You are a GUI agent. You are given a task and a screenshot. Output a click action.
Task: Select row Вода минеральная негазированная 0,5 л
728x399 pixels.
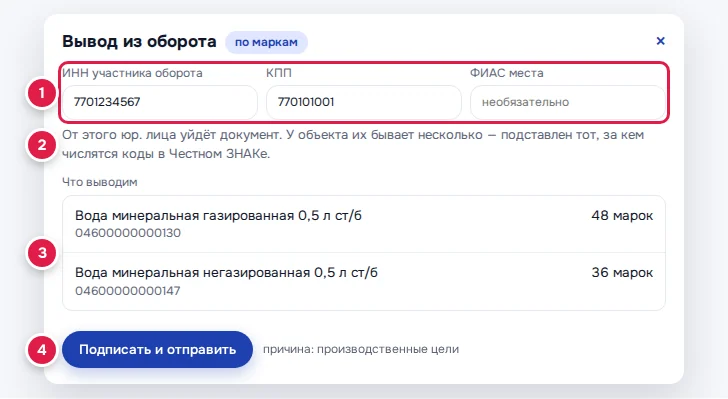[364, 281]
